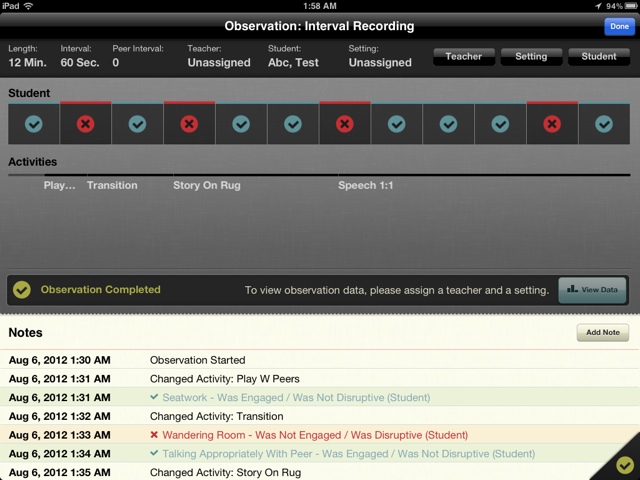
Task: Click the red X icon in Wandering Room note
Action: pyautogui.click(x=154, y=435)
